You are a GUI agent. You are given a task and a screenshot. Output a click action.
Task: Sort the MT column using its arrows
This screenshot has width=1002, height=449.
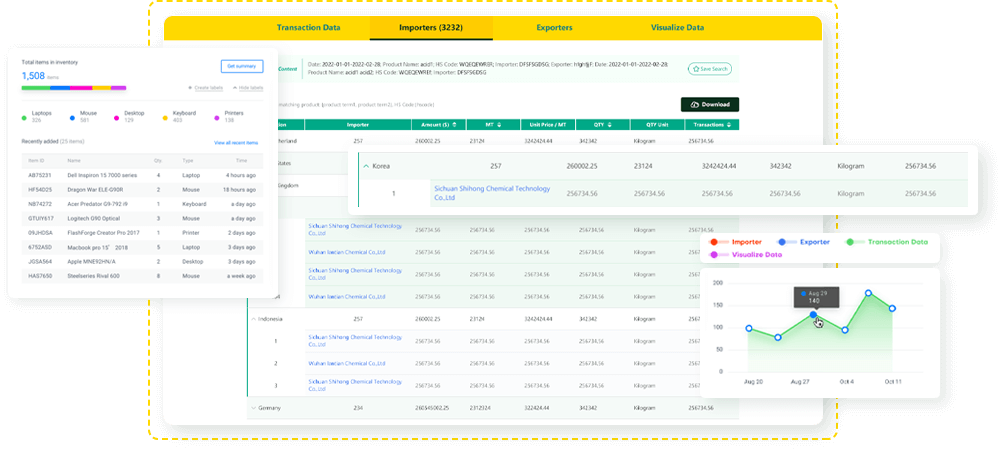pyautogui.click(x=499, y=125)
